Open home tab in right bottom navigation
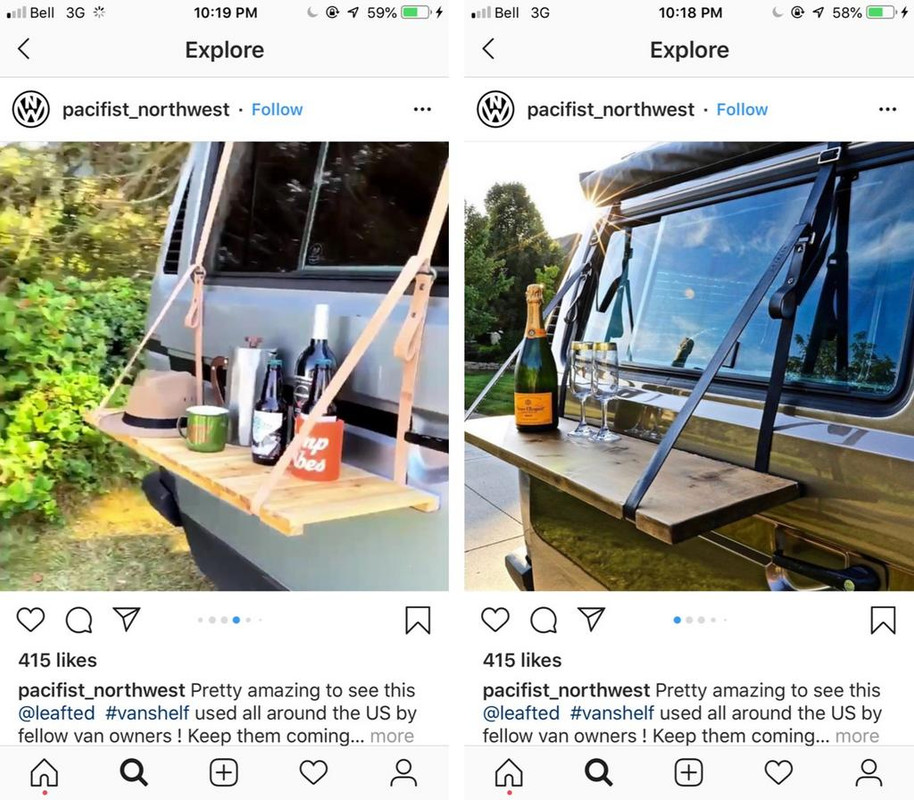914x800 pixels. [x=508, y=773]
